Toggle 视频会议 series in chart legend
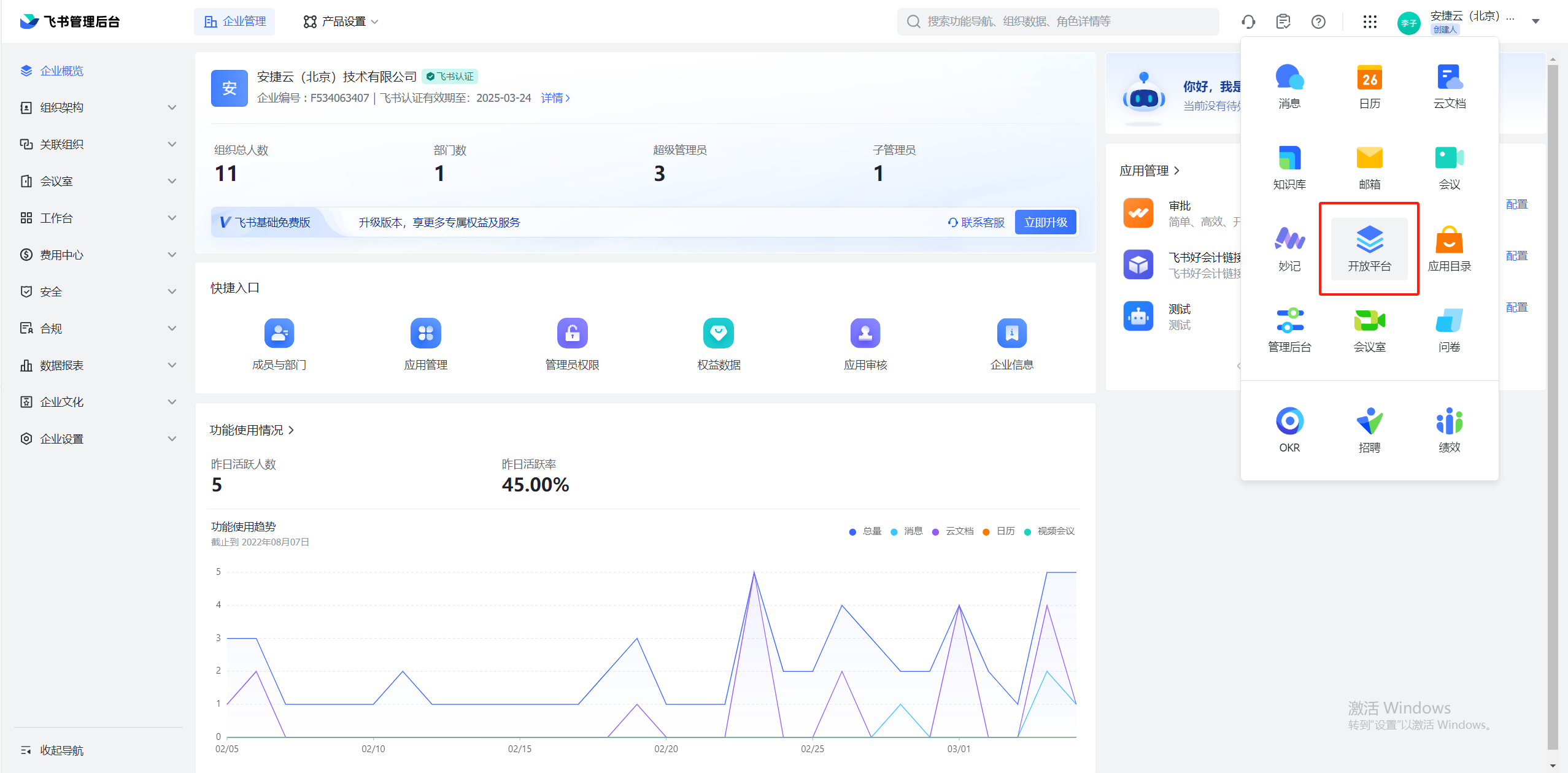This screenshot has height=773, width=1568. pos(1049,531)
